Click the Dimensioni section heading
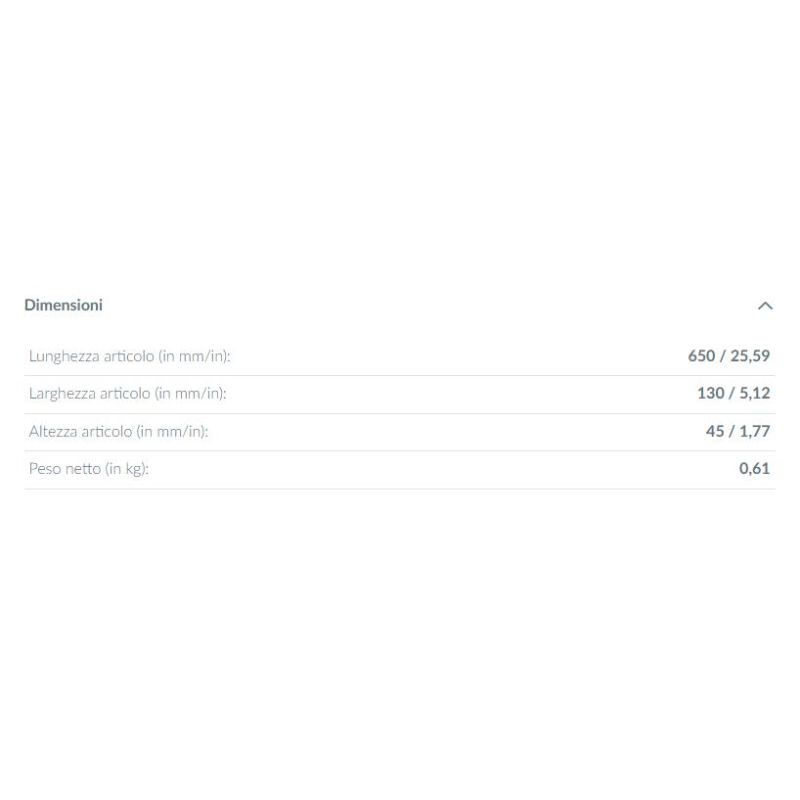 click(63, 305)
